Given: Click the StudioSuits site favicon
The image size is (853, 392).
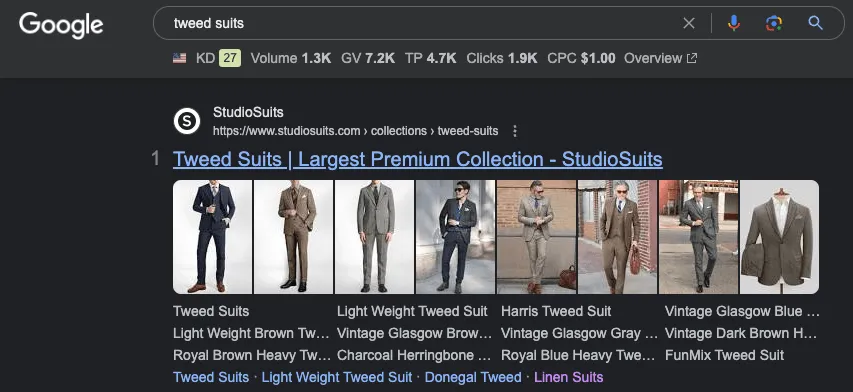Looking at the screenshot, I should (187, 121).
